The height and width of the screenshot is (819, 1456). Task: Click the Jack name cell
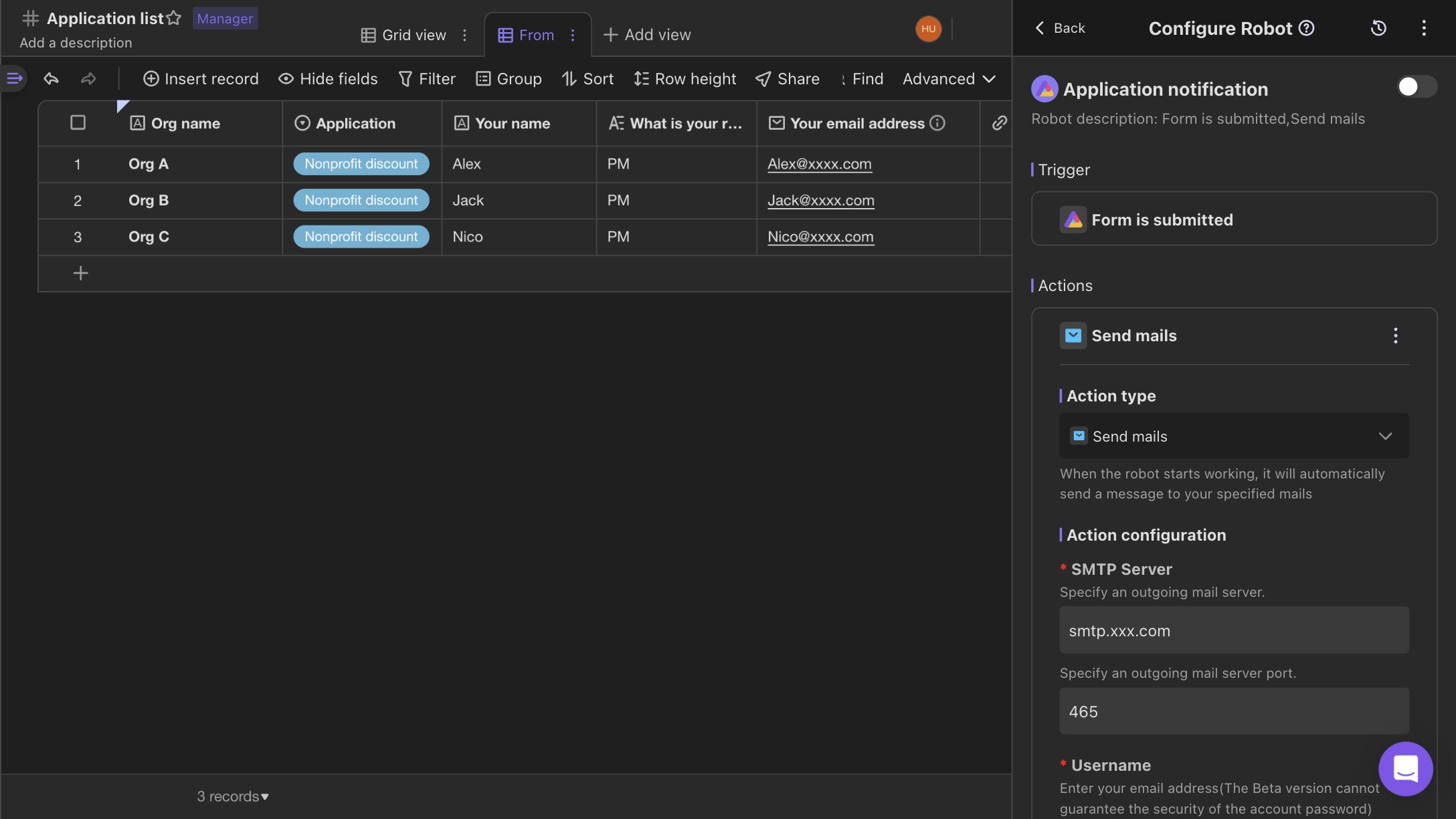519,200
